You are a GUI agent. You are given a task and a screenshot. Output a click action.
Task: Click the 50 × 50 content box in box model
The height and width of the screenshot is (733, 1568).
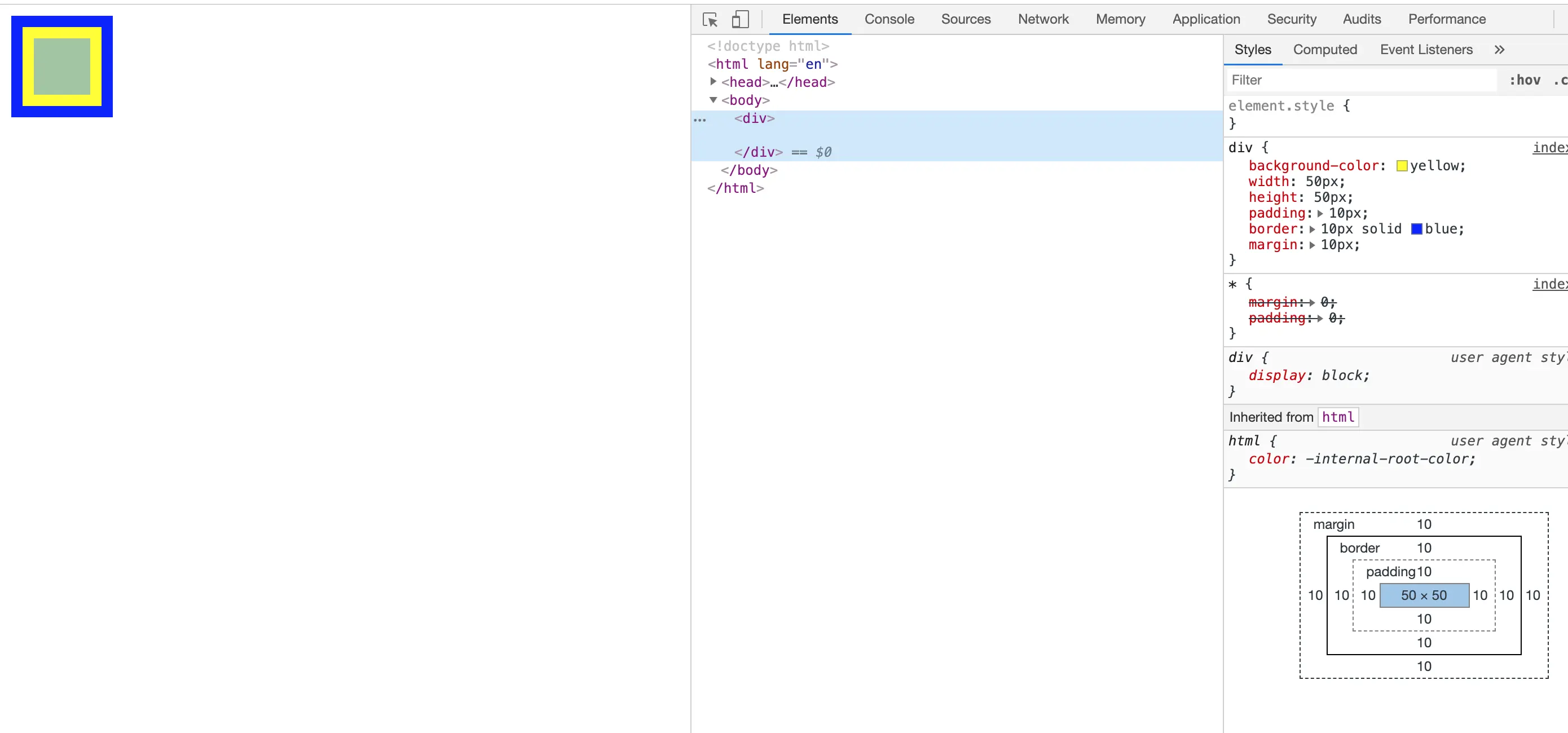coord(1424,595)
